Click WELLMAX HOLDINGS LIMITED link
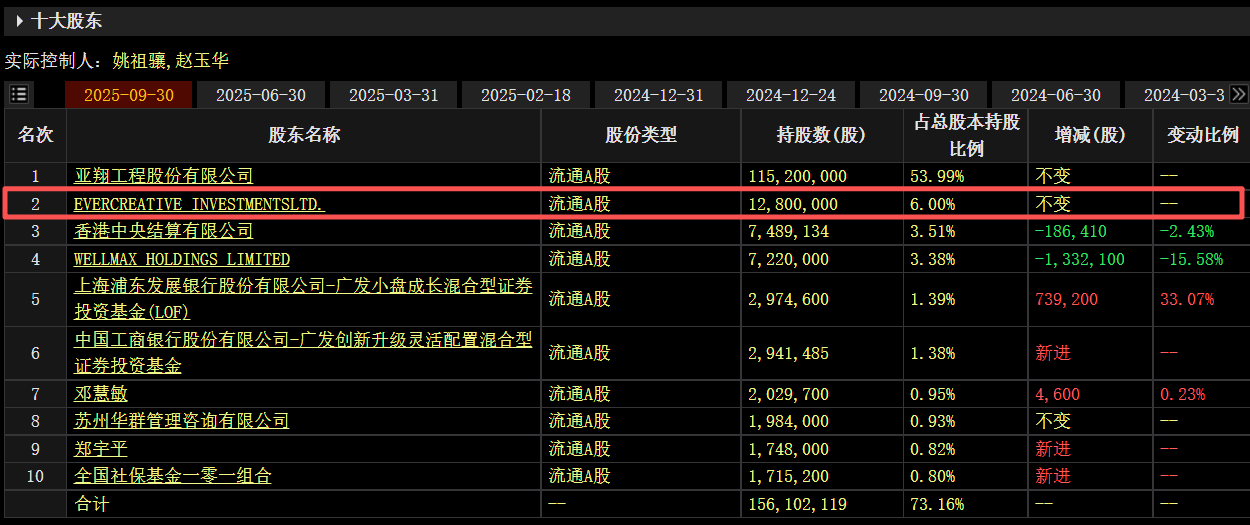Screen dimensions: 1250x525 click(182, 259)
